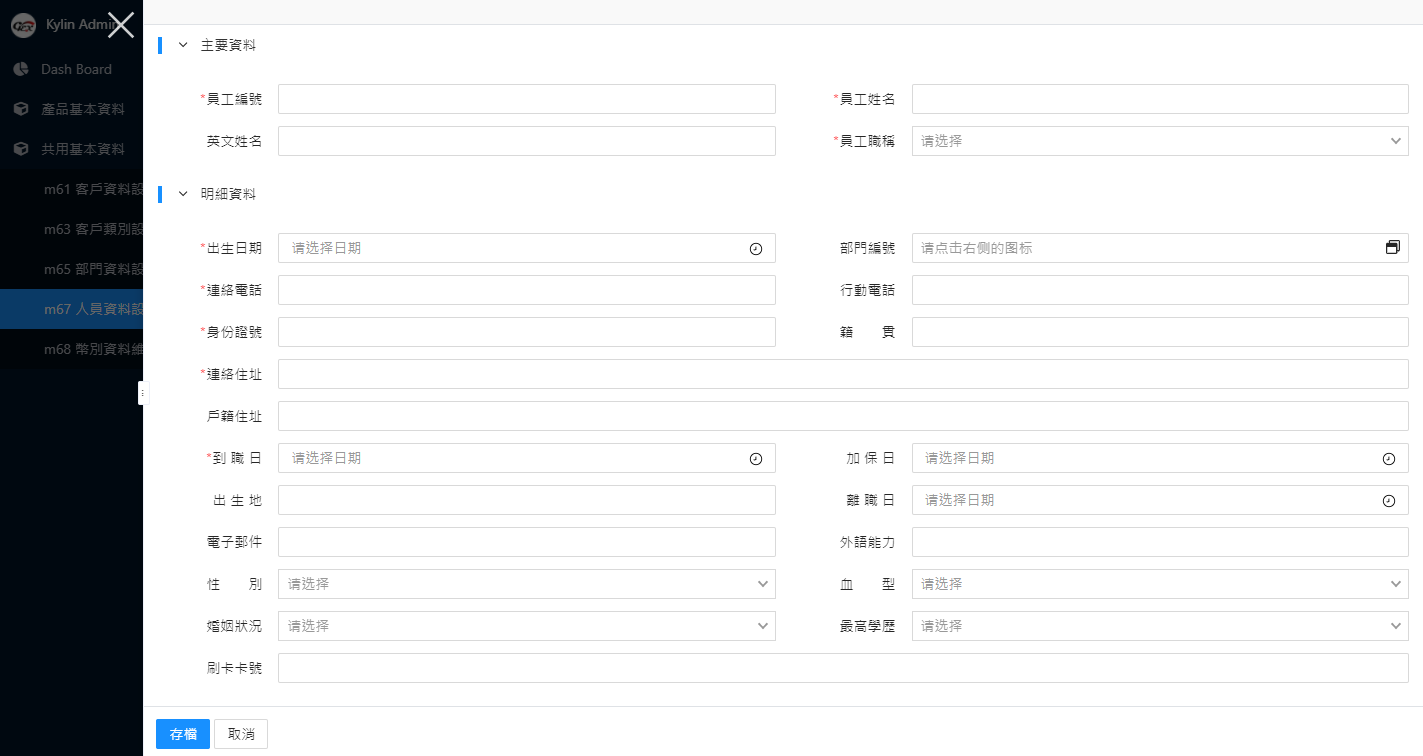1423x756 pixels.
Task: Open the 性別 dropdown
Action: point(526,584)
